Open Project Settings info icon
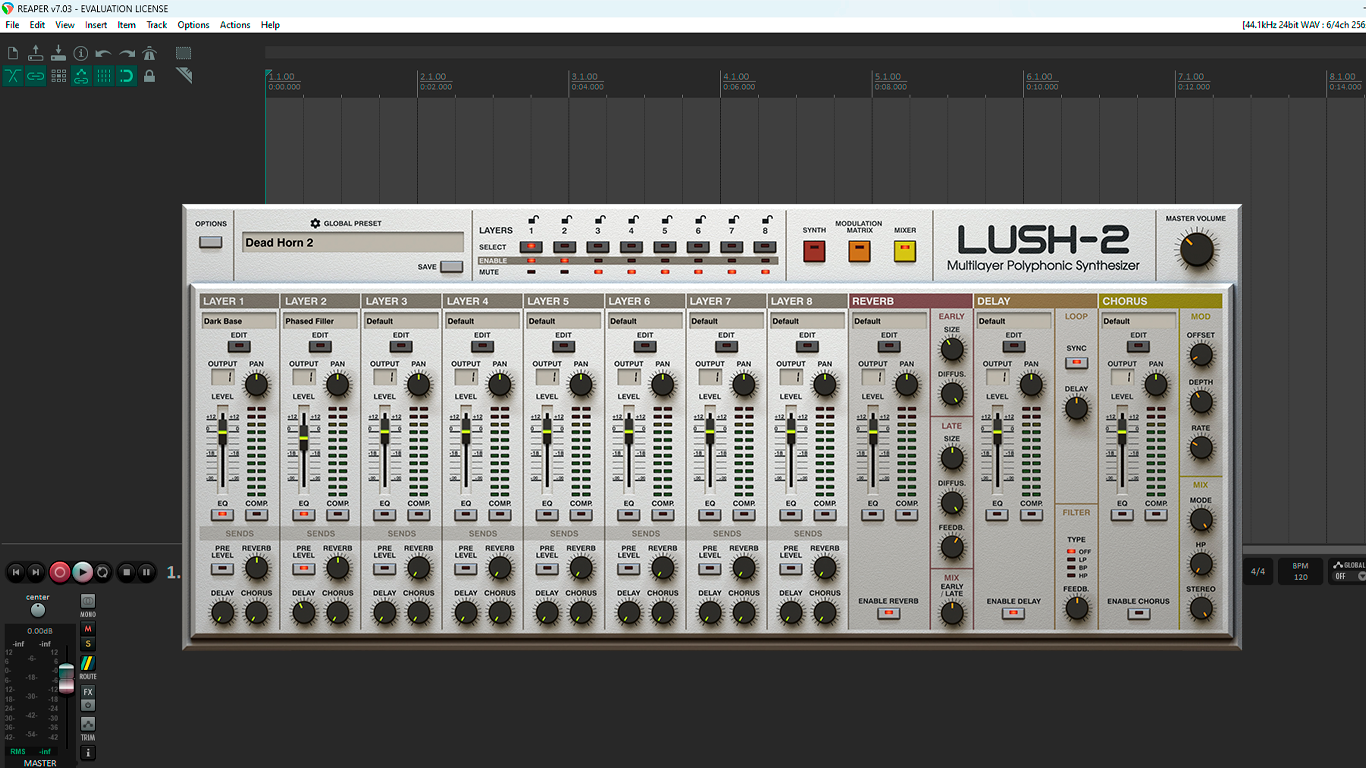 81,53
